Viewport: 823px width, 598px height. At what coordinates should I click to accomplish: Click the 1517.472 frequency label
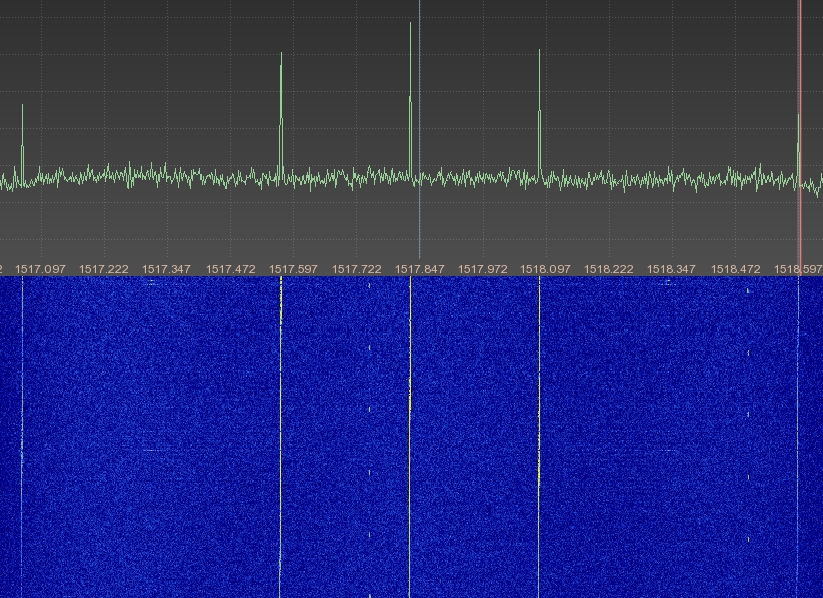230,269
